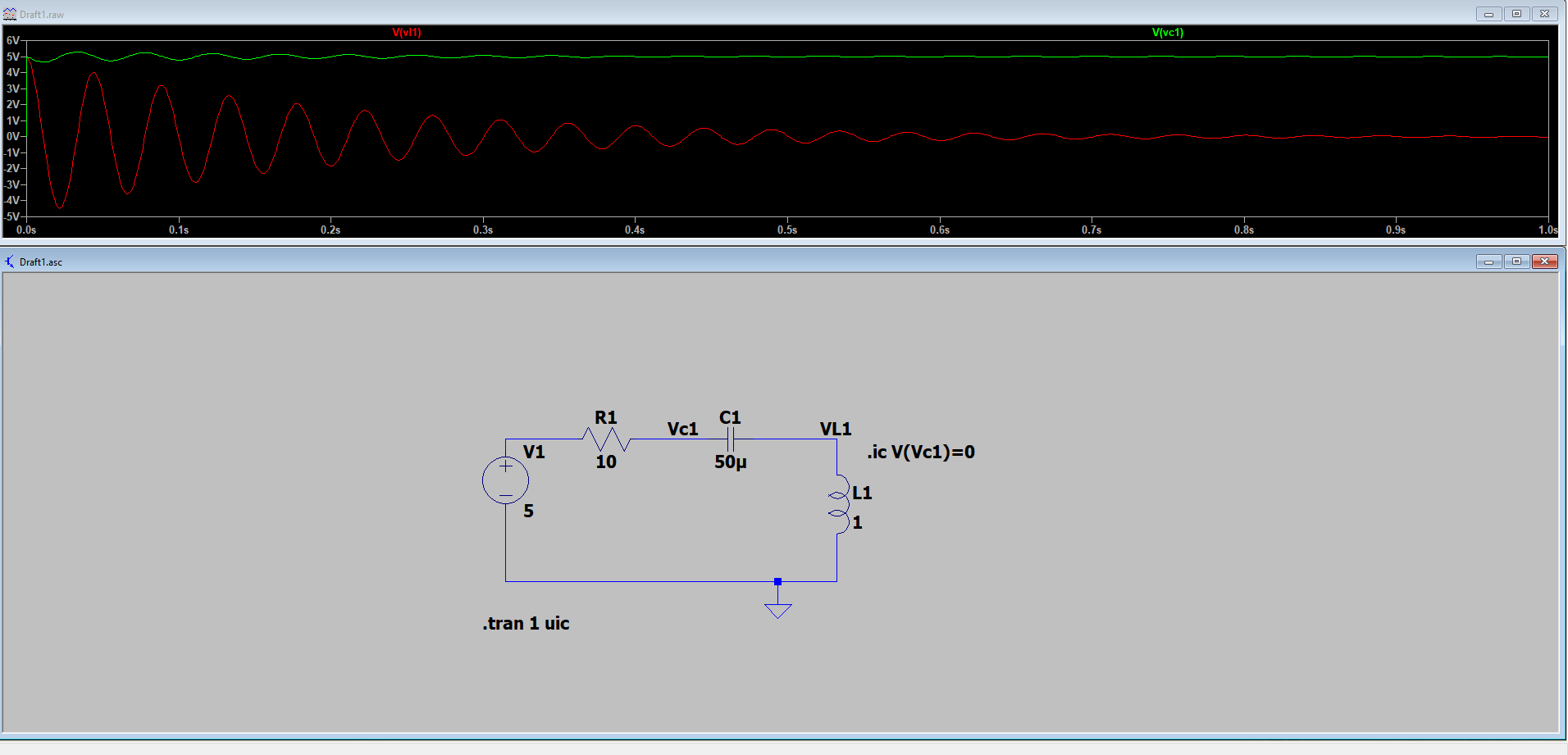The width and height of the screenshot is (1568, 755).
Task: Click the 0.5s tick on the time axis
Action: pos(786,230)
